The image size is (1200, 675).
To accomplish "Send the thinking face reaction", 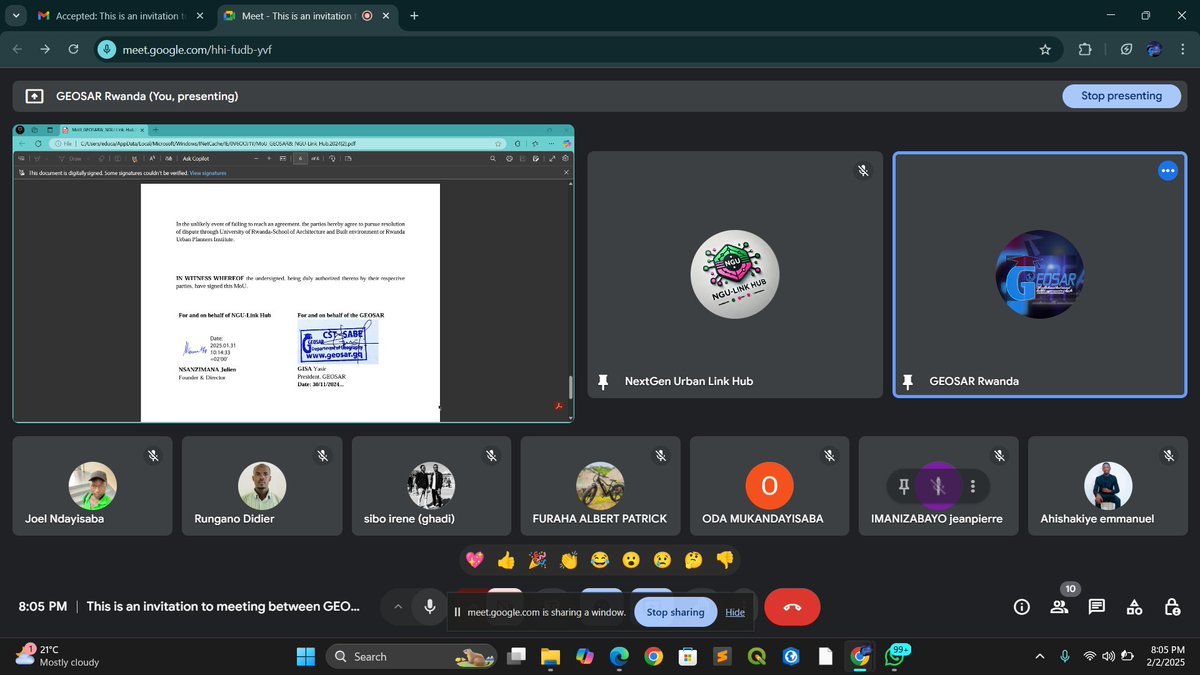I will 693,560.
